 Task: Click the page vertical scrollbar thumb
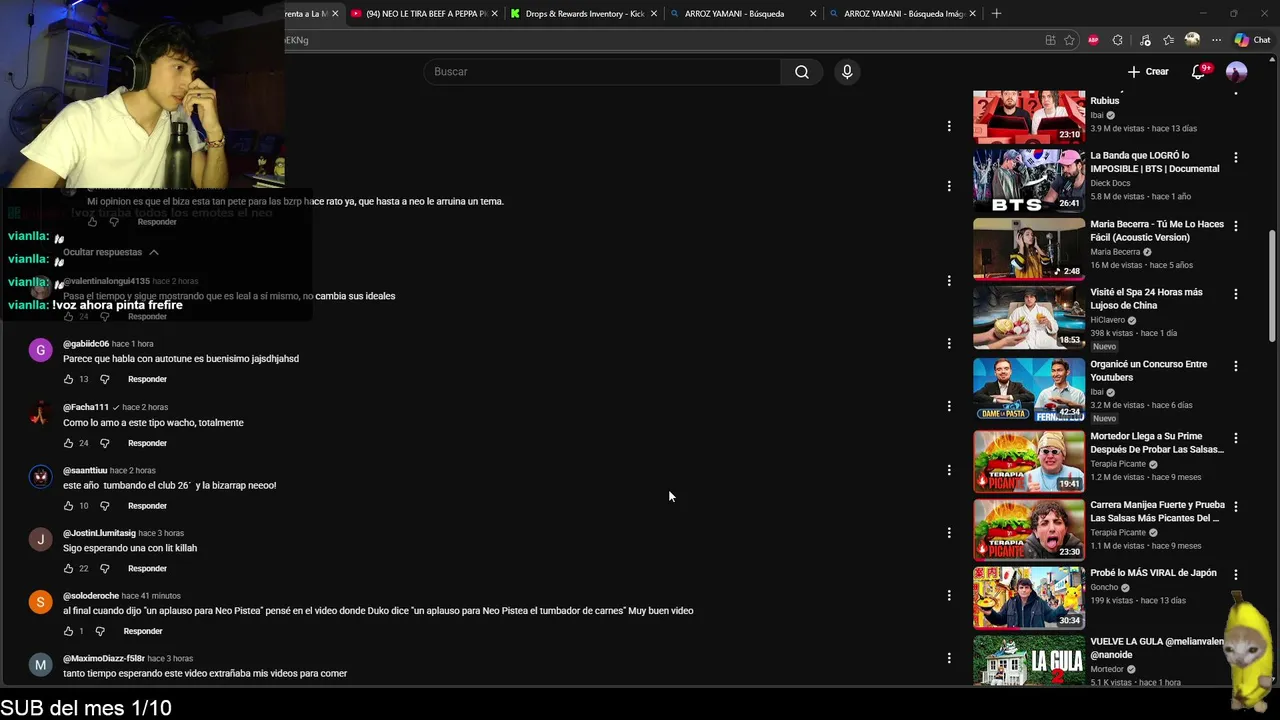pos(1272,286)
